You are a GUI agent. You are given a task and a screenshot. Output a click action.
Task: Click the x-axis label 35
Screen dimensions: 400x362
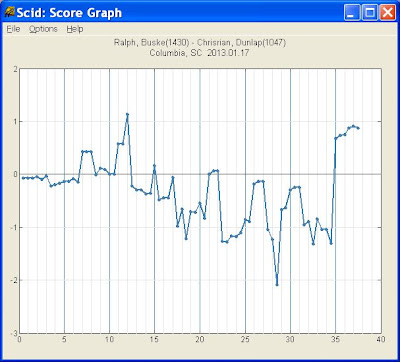pyautogui.click(x=335, y=339)
